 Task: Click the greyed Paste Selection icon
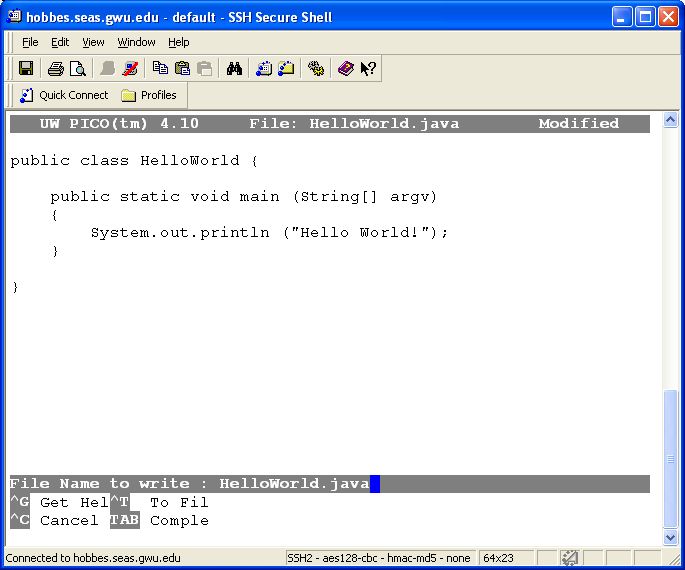pos(204,69)
